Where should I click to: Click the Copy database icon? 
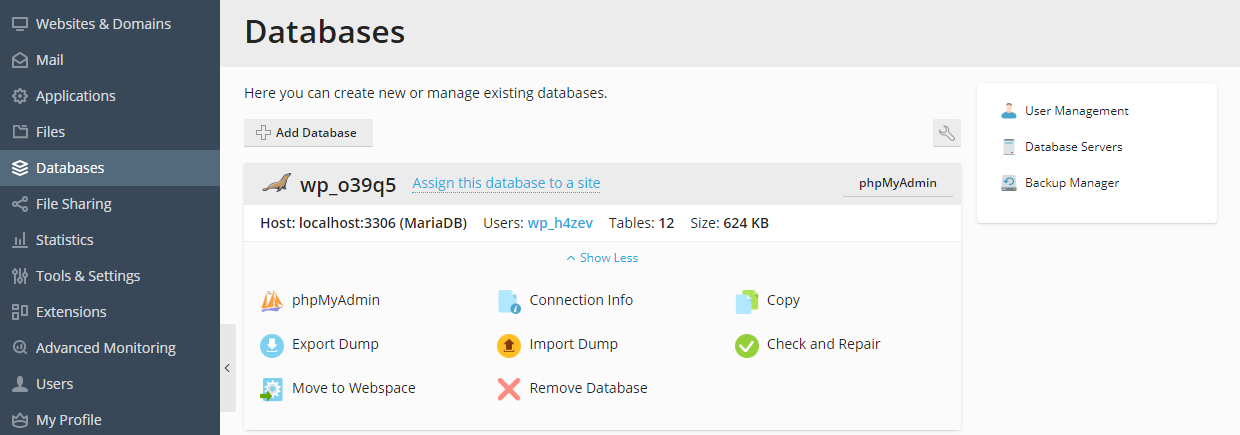(746, 301)
